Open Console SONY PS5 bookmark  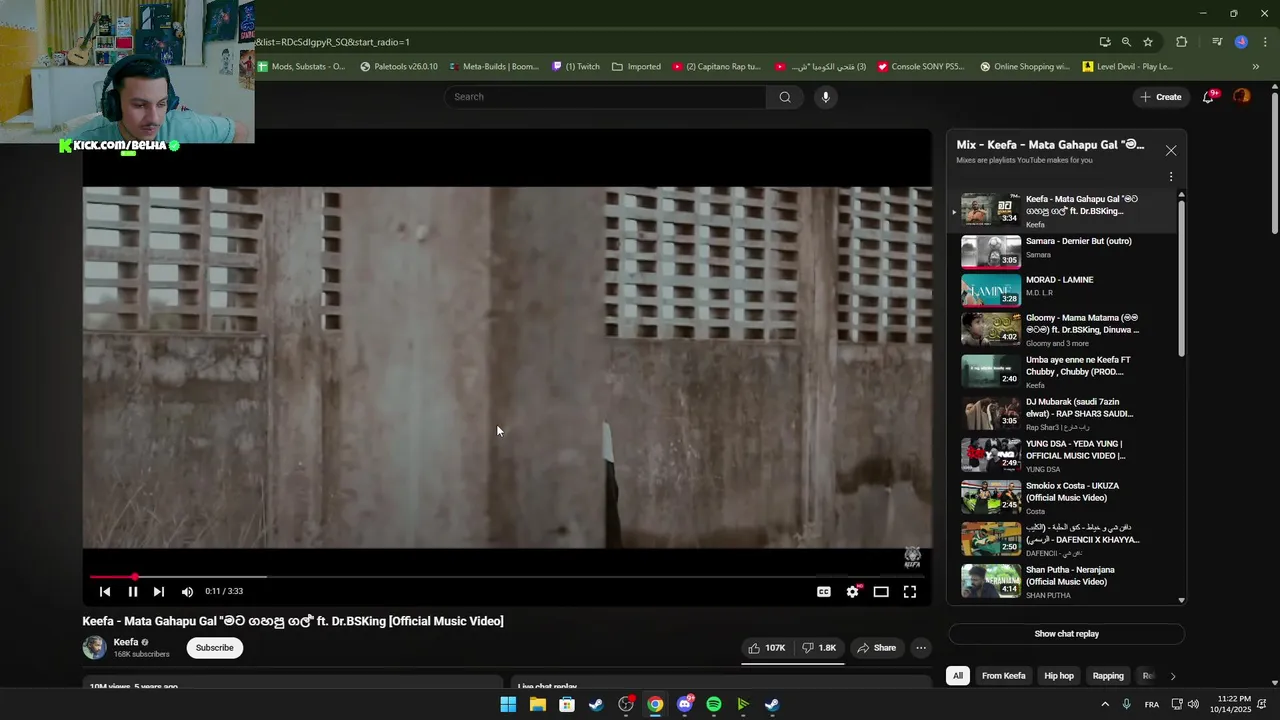tap(921, 67)
